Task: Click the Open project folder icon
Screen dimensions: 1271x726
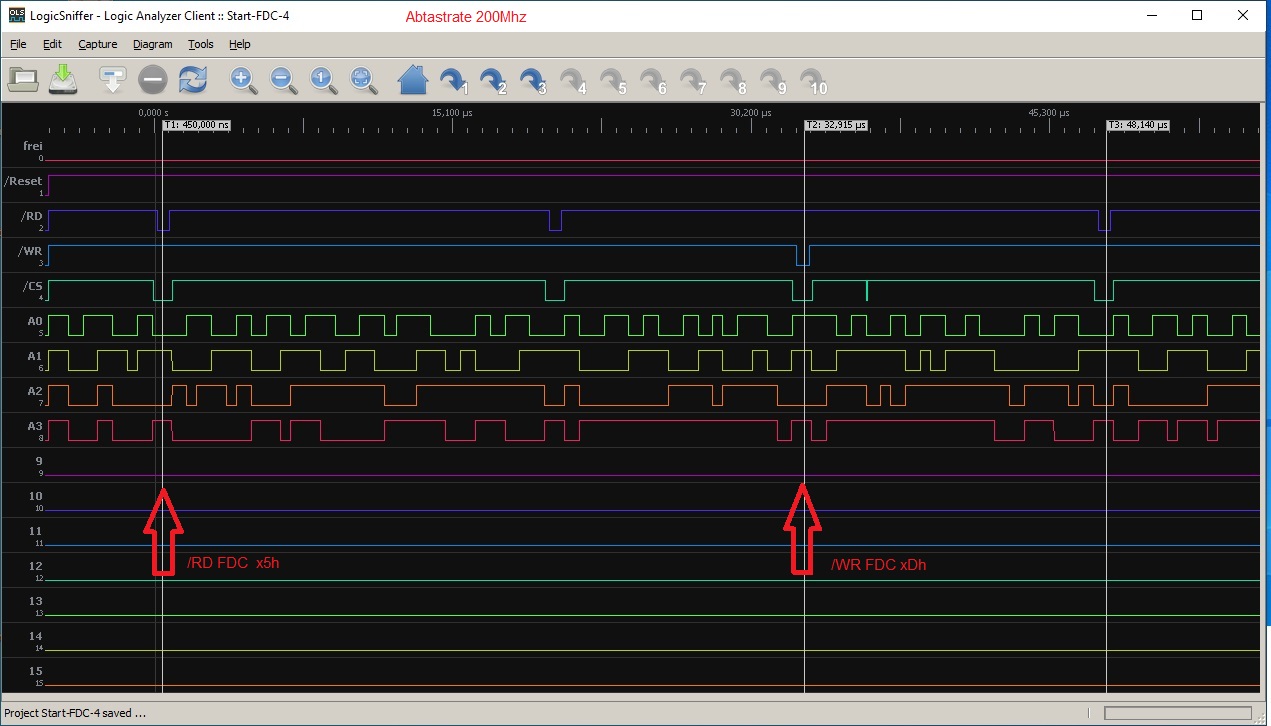Action: tap(22, 79)
